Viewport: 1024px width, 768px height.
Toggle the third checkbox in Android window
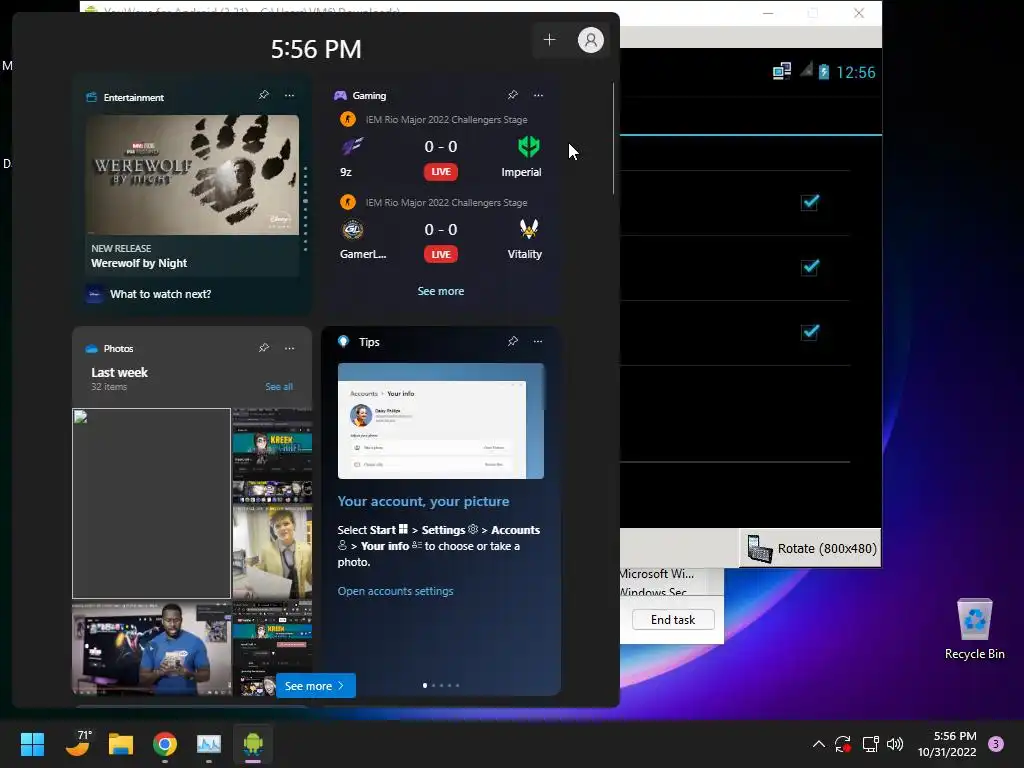(810, 332)
